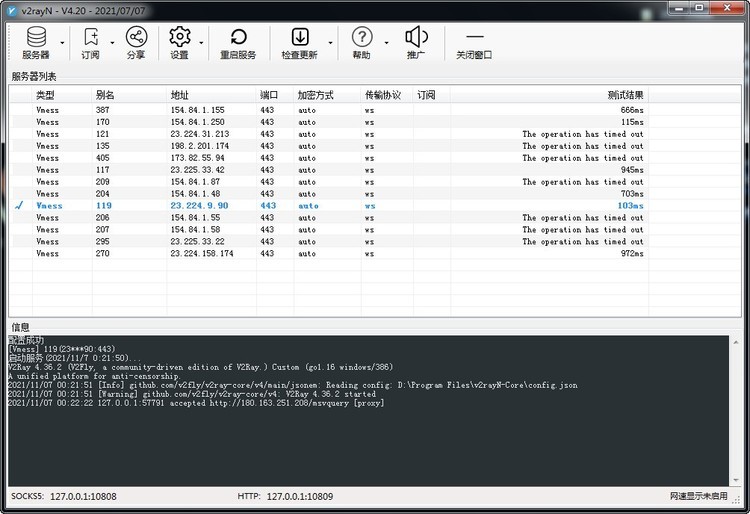Click timed out result for alias 121

(583, 134)
